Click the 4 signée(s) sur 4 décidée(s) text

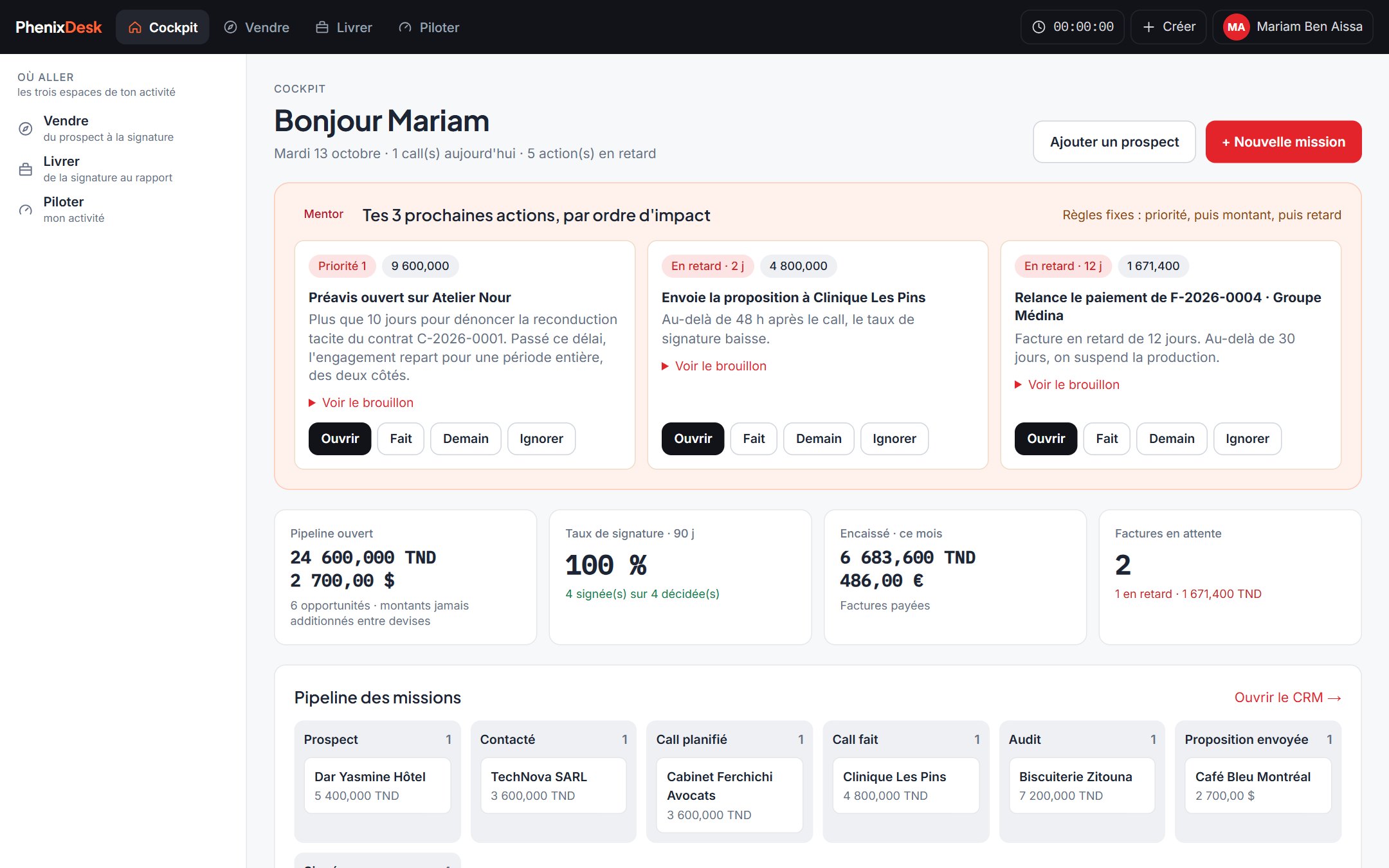pos(642,594)
